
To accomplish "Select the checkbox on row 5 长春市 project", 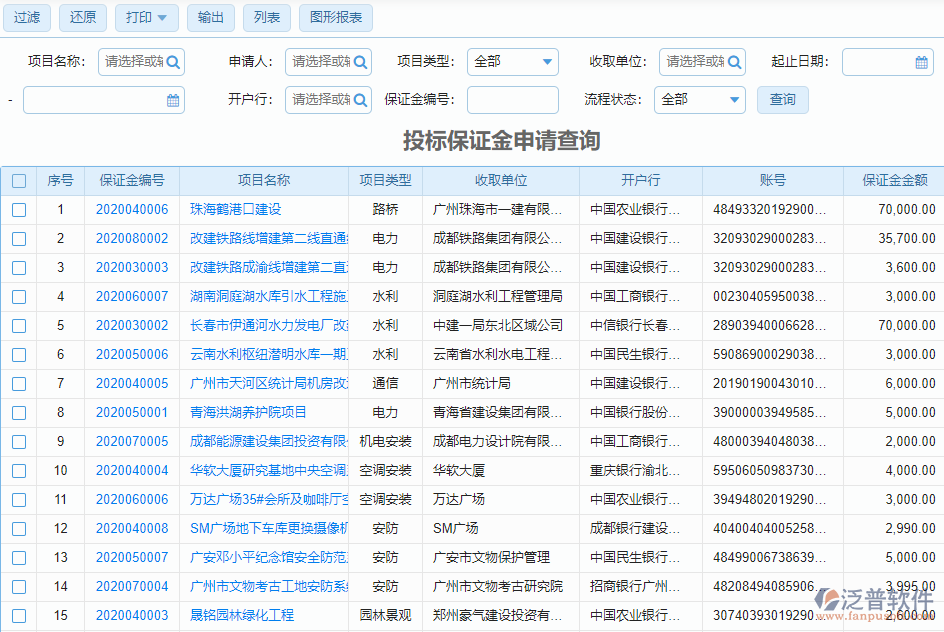I will coord(18,325).
